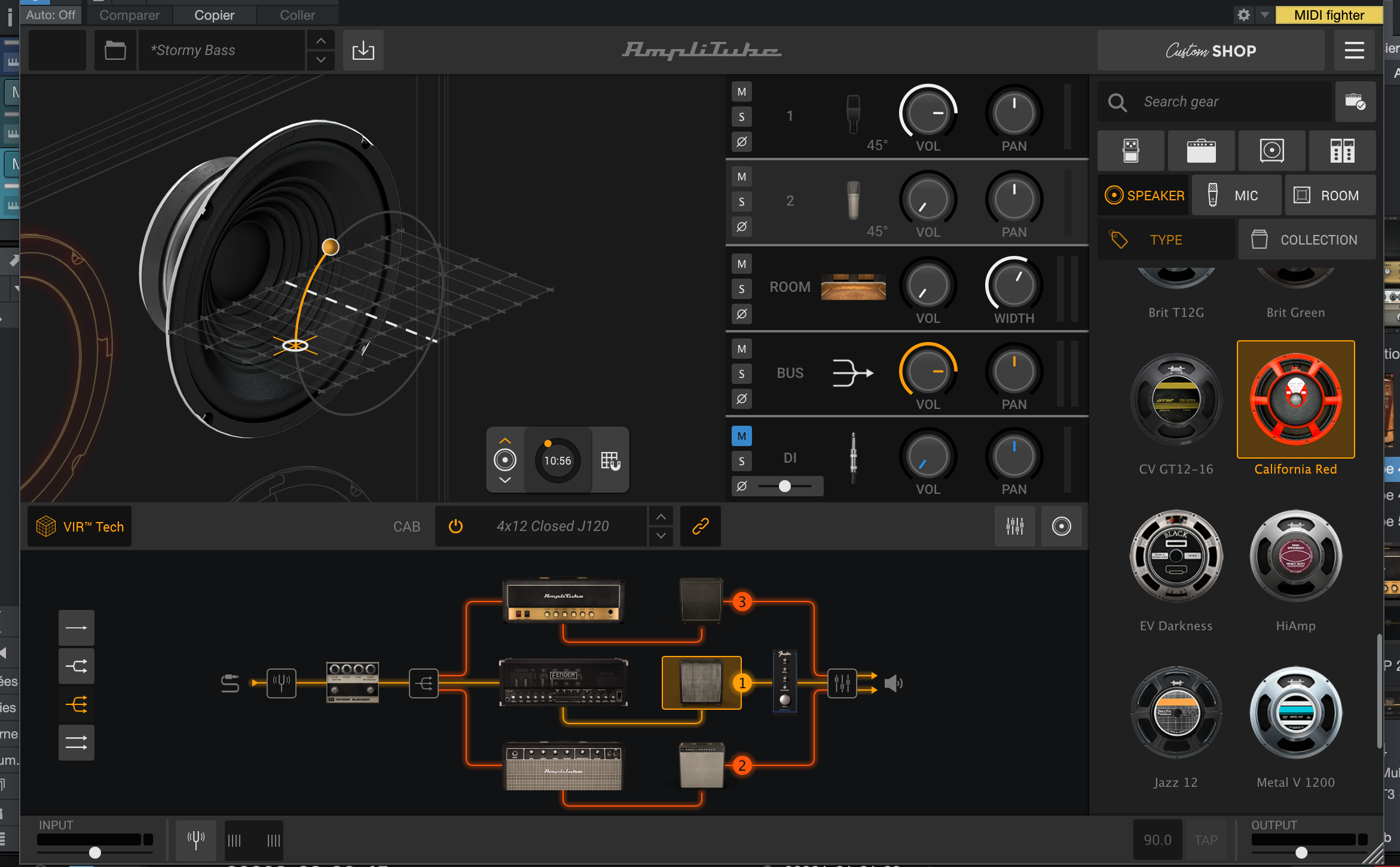Image resolution: width=1400 pixels, height=867 pixels.
Task: Select next preset with down arrow
Action: pyautogui.click(x=321, y=60)
